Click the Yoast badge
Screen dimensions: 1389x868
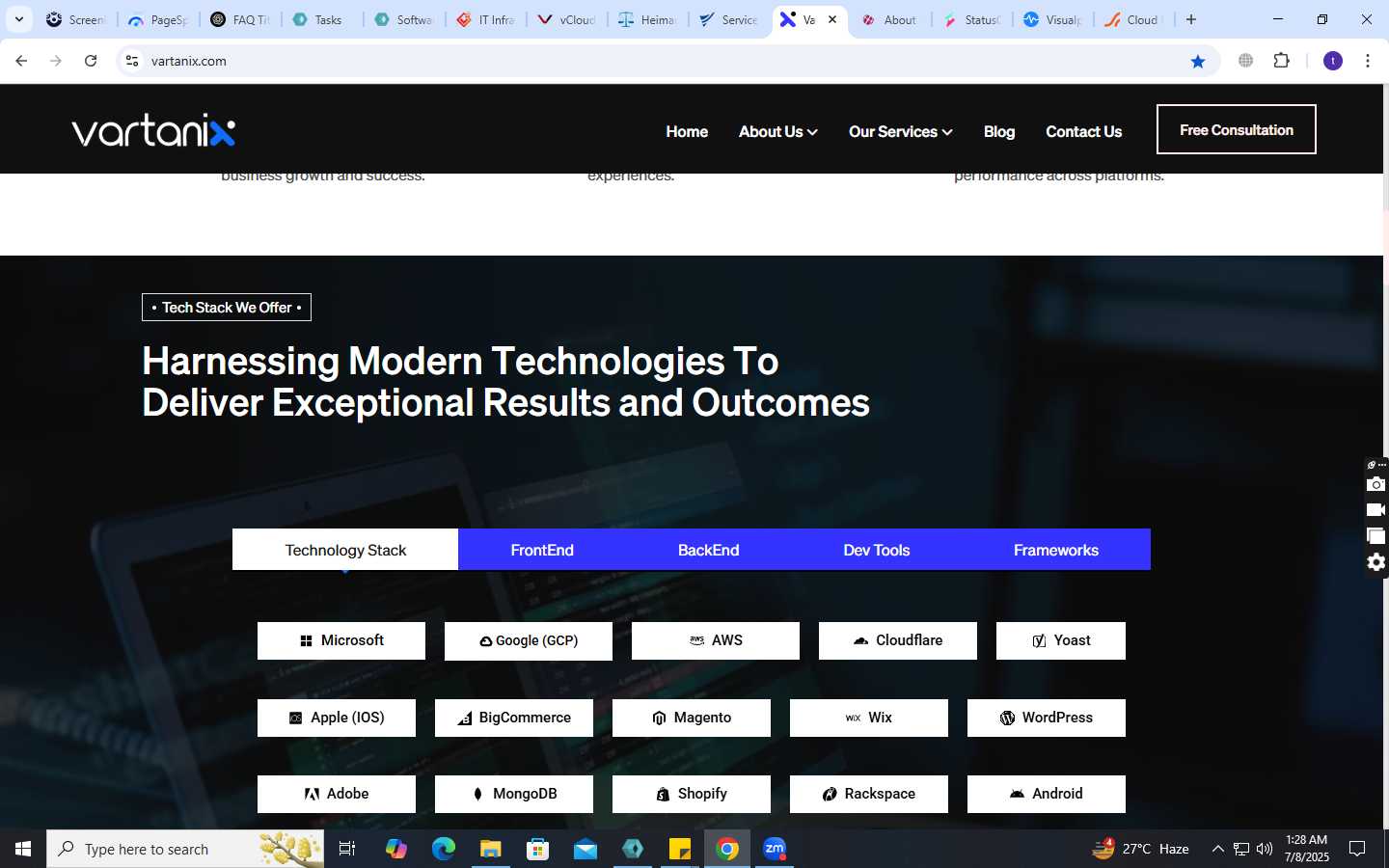(1061, 640)
